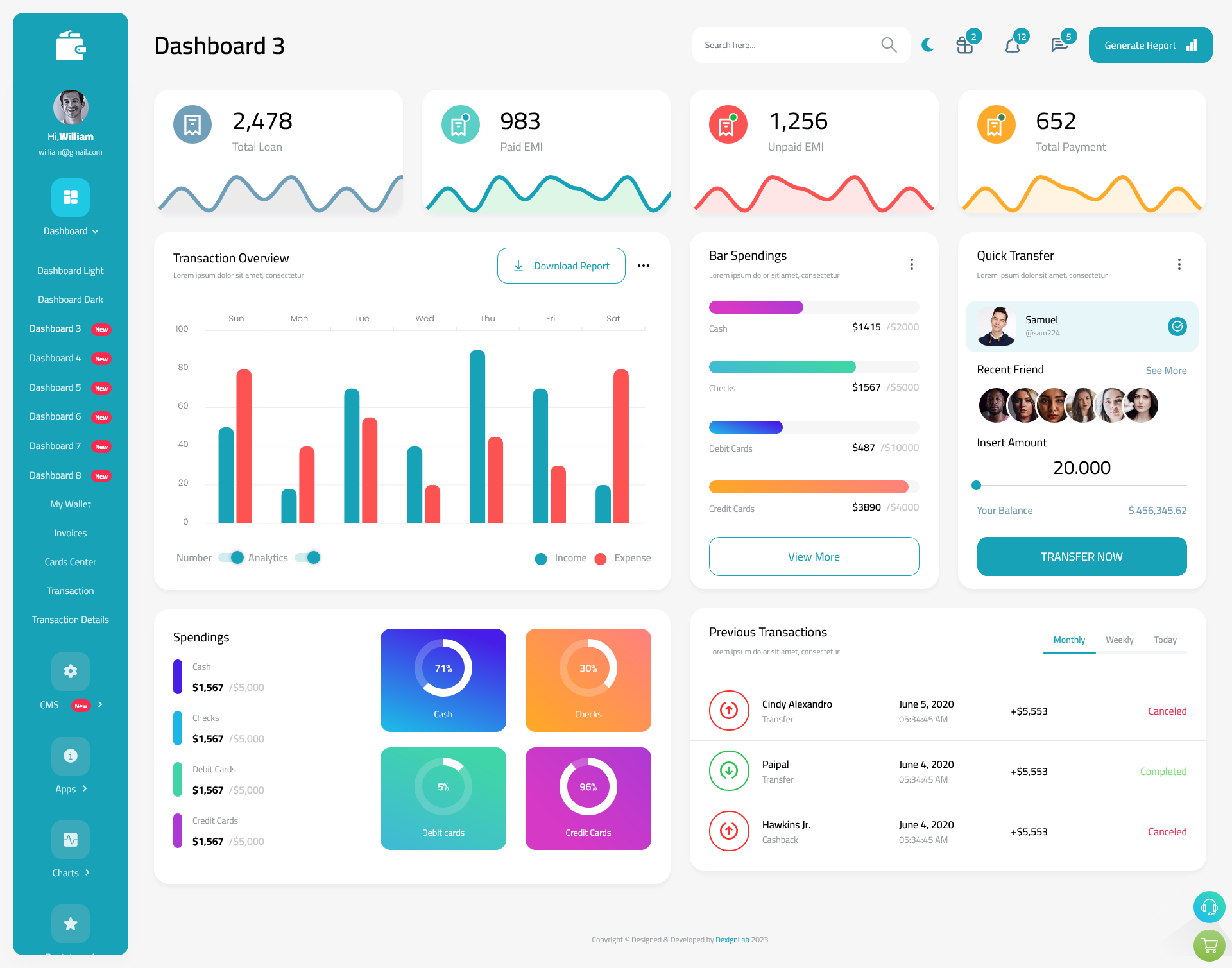Click the Generate Report button icon
The width and height of the screenshot is (1232, 968).
pos(1191,44)
